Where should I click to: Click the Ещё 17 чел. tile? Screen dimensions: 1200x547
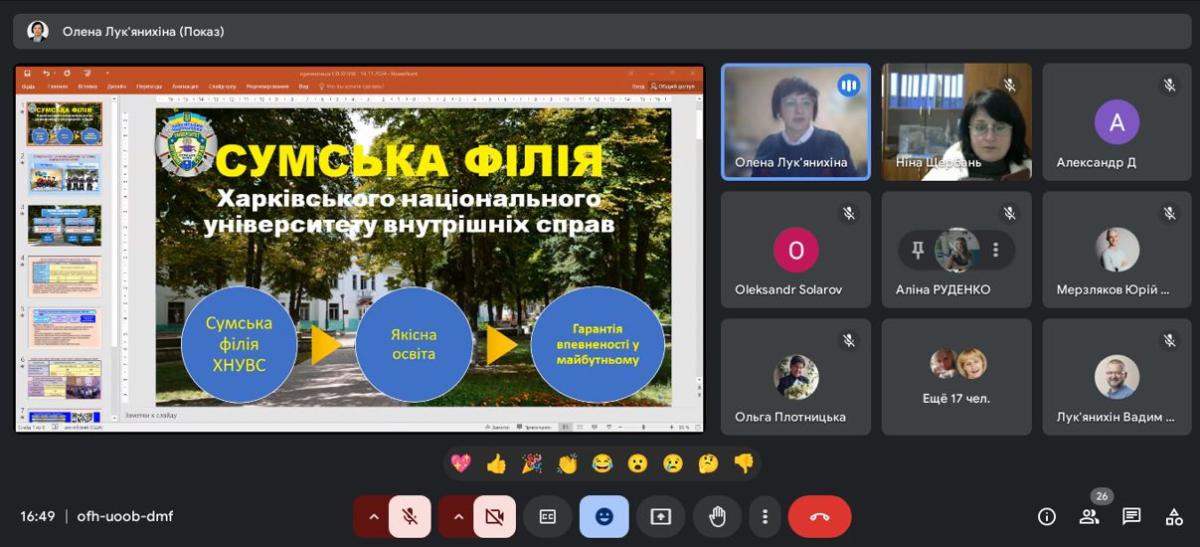tap(956, 377)
